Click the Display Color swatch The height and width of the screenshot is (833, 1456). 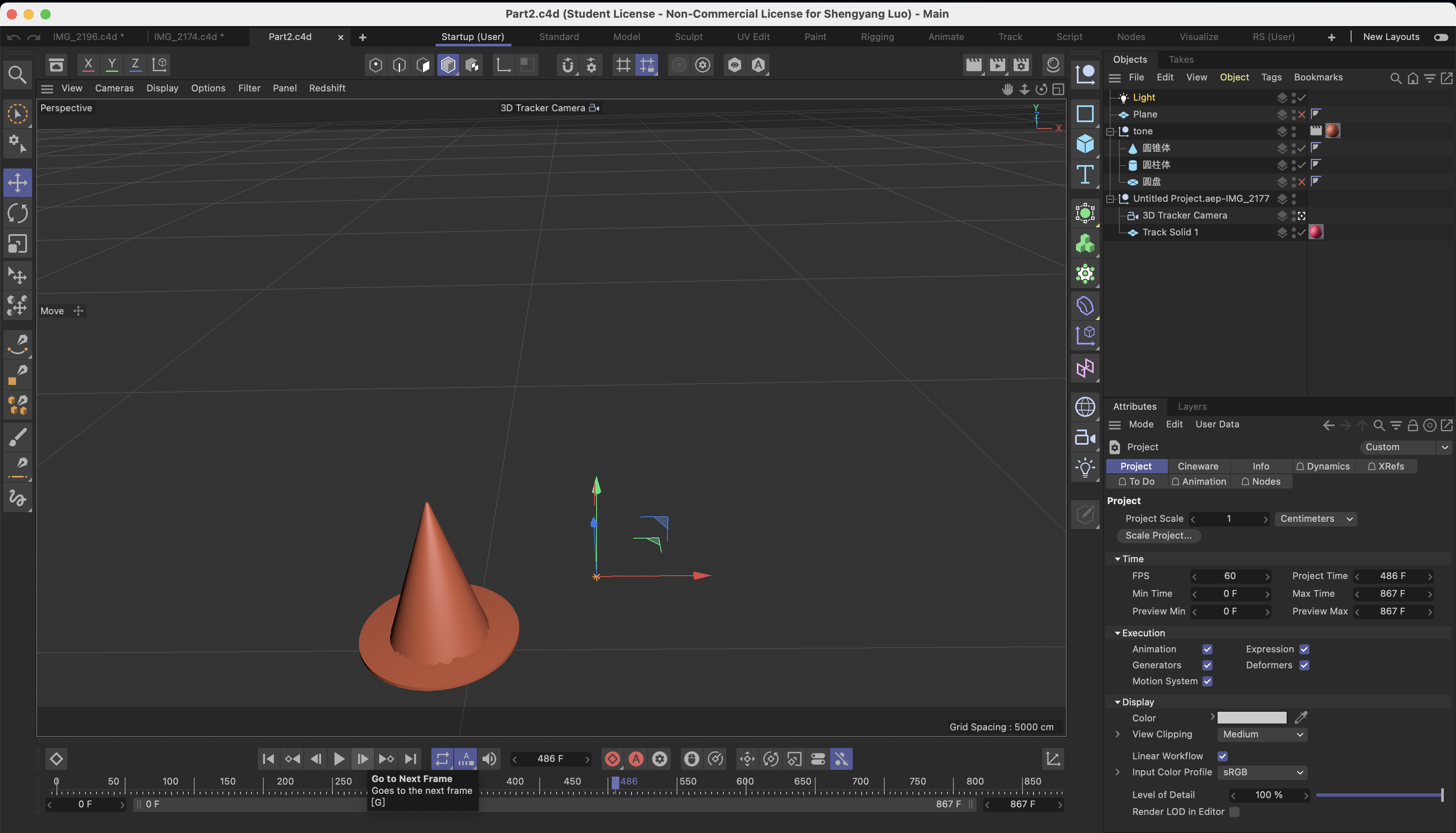(x=1251, y=718)
